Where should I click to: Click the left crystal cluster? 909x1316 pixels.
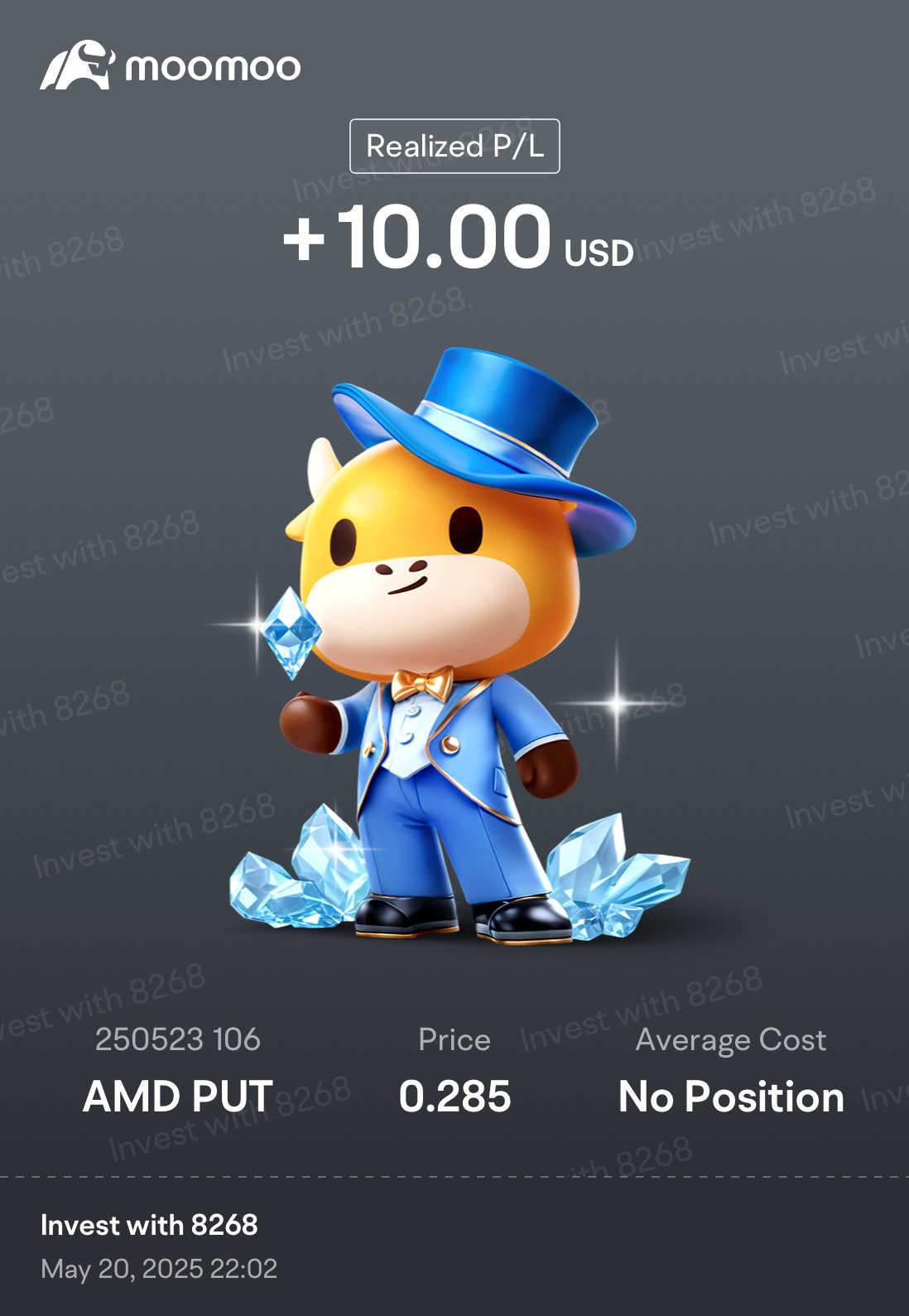click(x=298, y=870)
